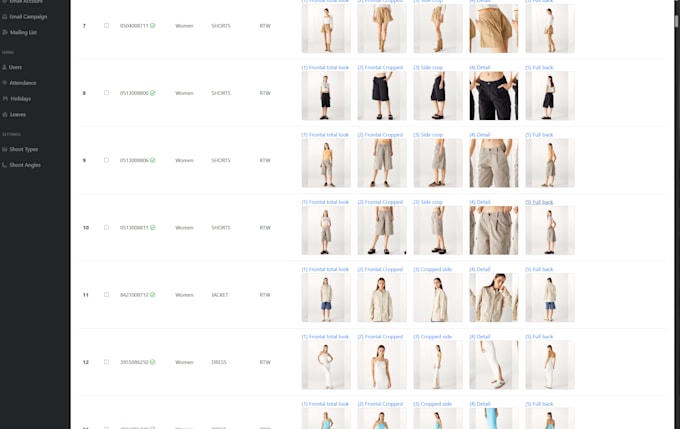Viewport: 680px width, 429px height.
Task: Click the green verified icon beside code 0513008800
Action: (x=153, y=93)
